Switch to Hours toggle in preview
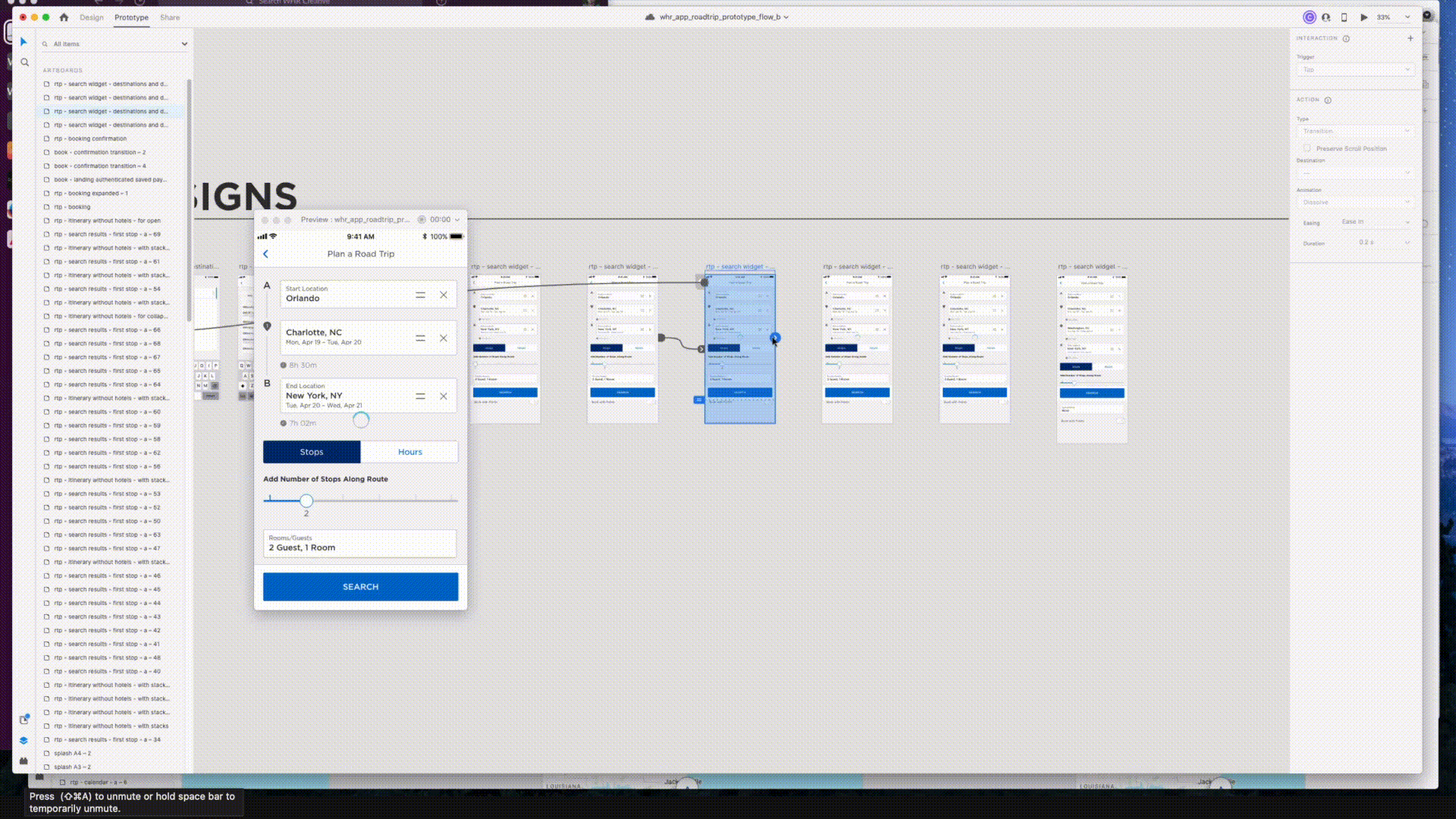Viewport: 1456px width, 819px height. click(x=409, y=452)
